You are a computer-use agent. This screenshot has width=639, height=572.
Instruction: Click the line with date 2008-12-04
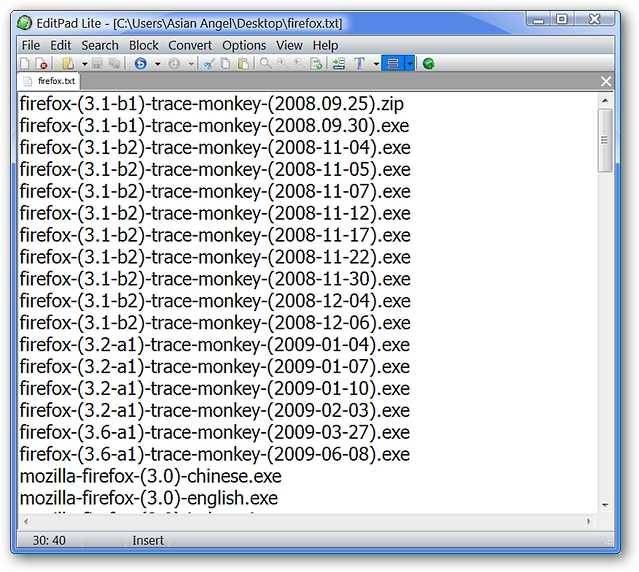pos(215,301)
